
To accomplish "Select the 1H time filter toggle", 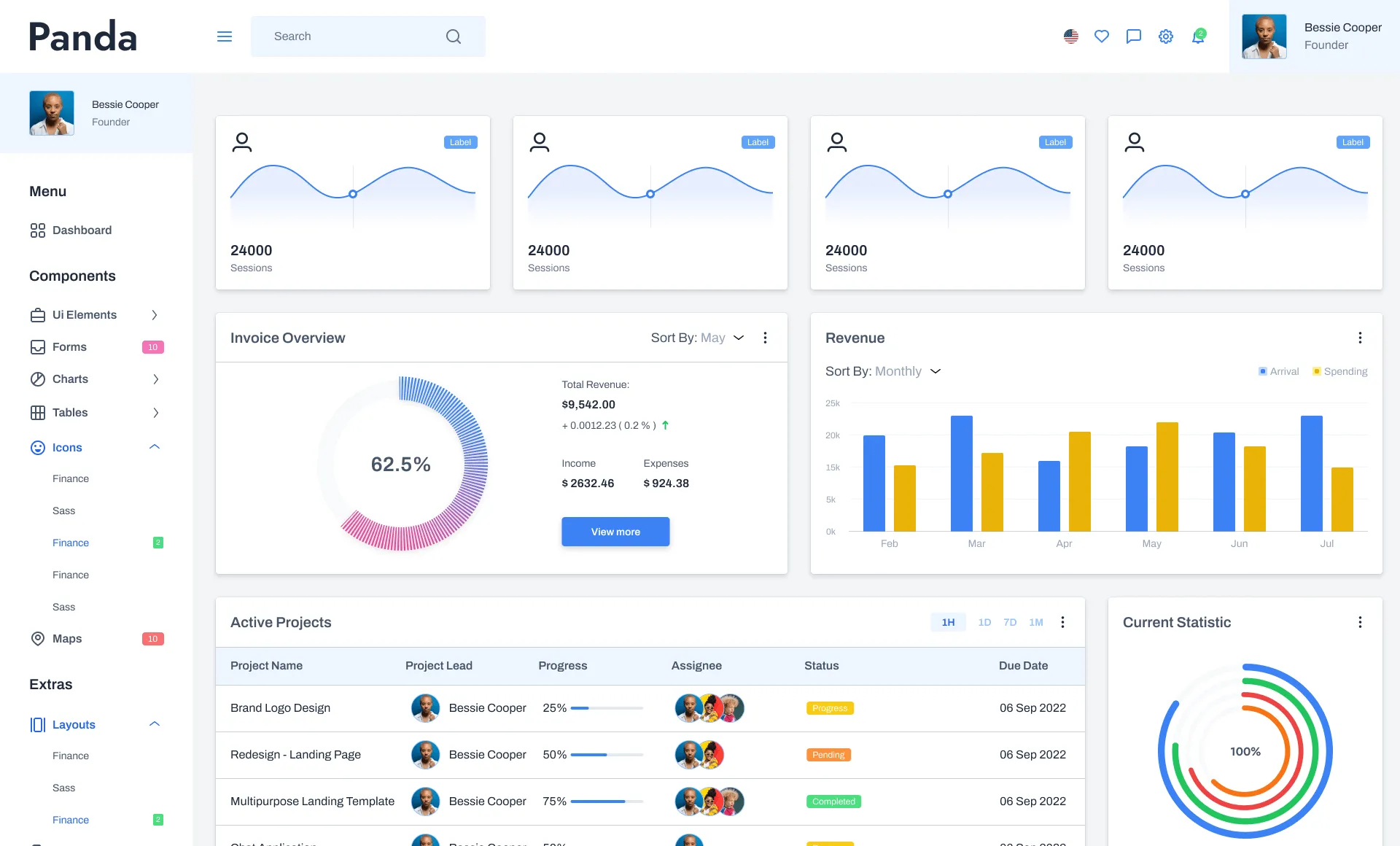I will [x=948, y=622].
